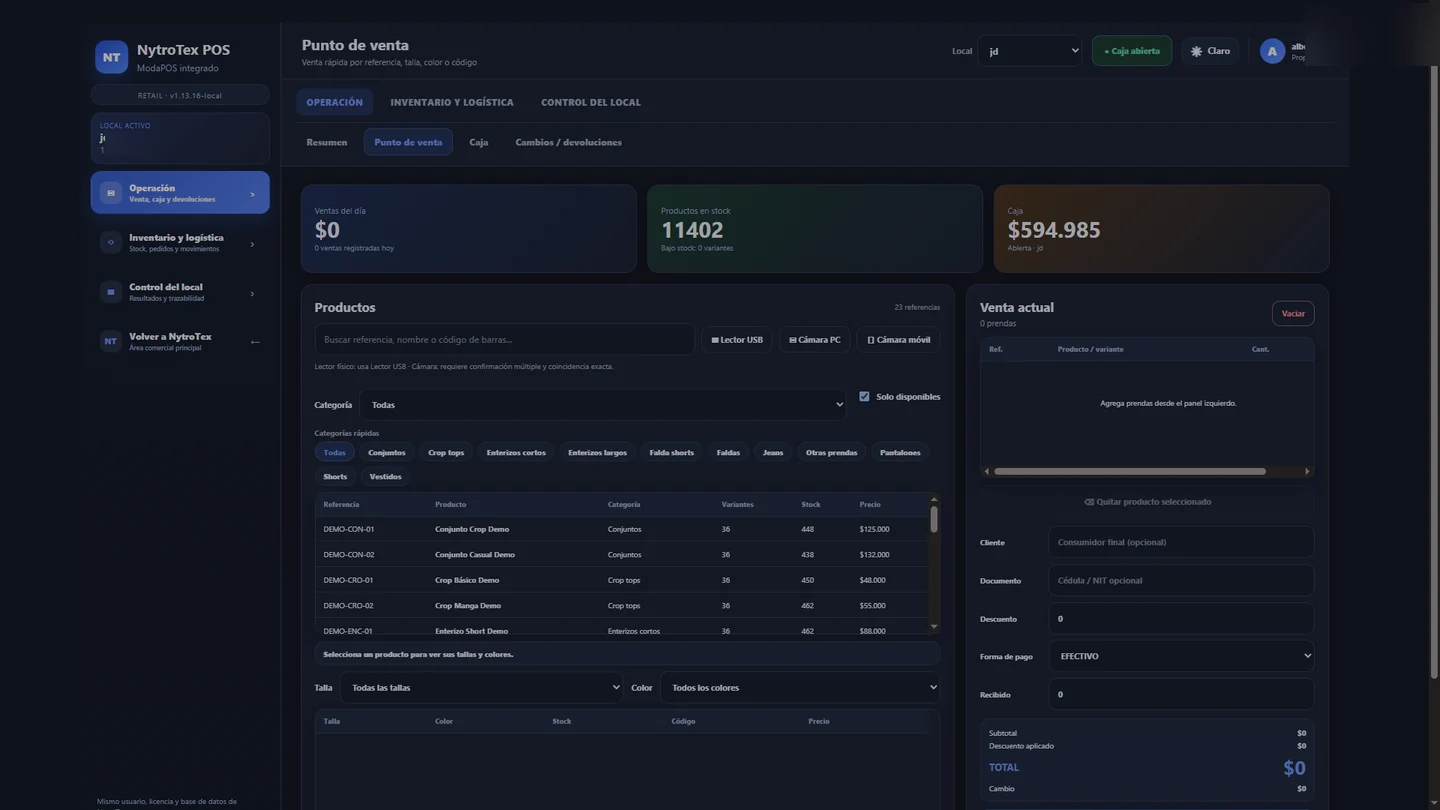1440x810 pixels.
Task: Click the products table vertical scrollbar
Action: pos(934,520)
